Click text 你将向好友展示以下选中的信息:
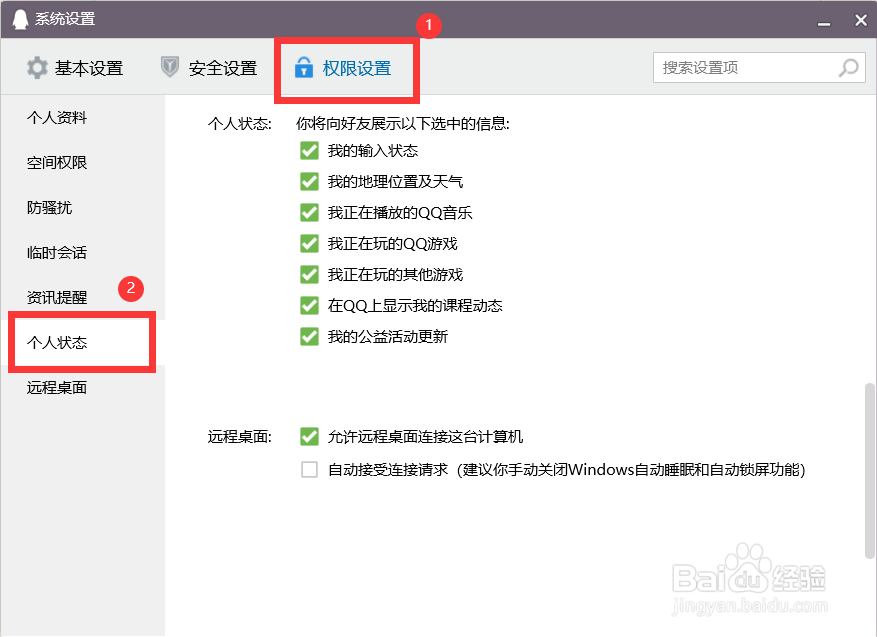This screenshot has height=637, width=877. tap(403, 124)
